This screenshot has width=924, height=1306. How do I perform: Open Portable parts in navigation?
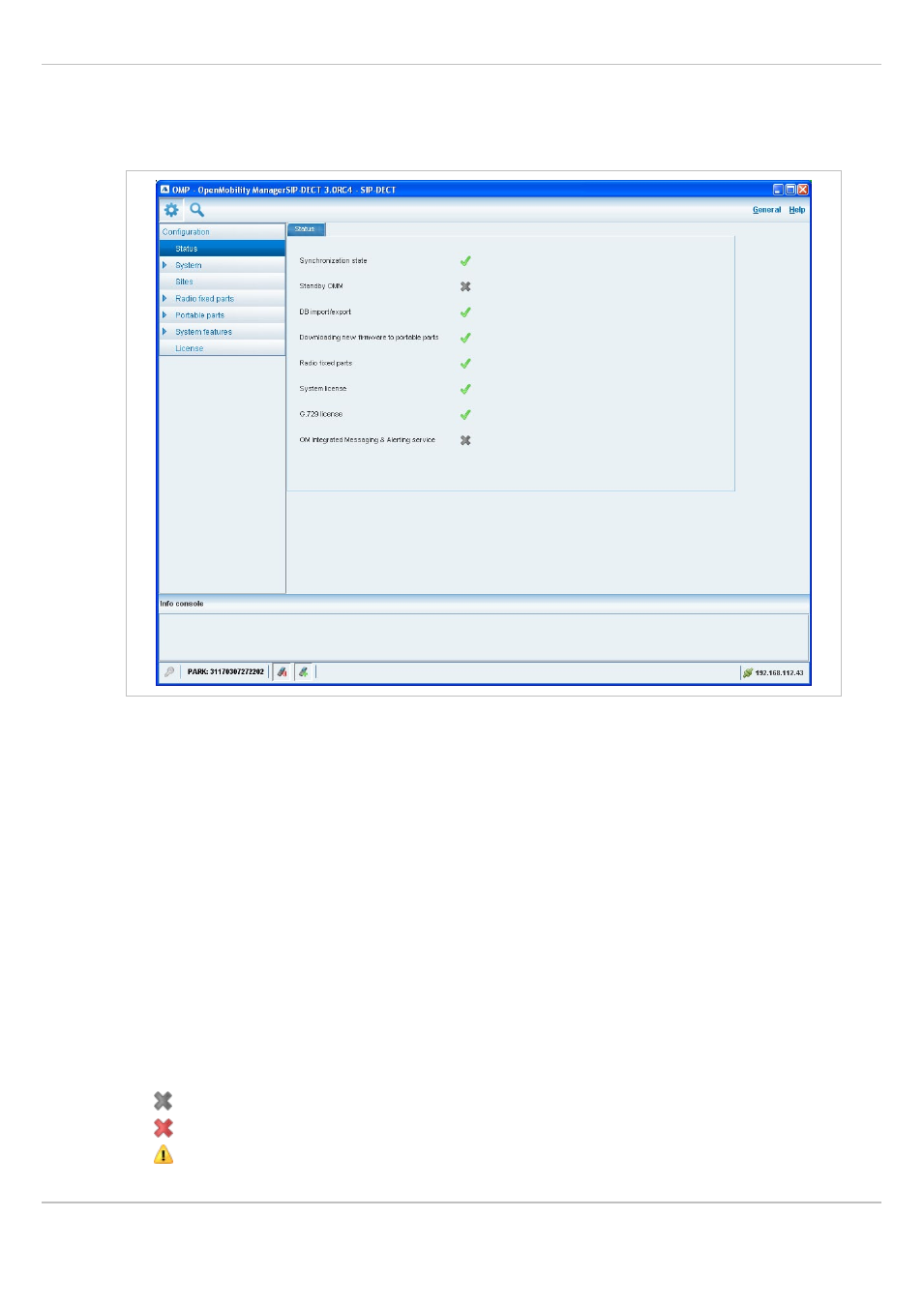[199, 315]
